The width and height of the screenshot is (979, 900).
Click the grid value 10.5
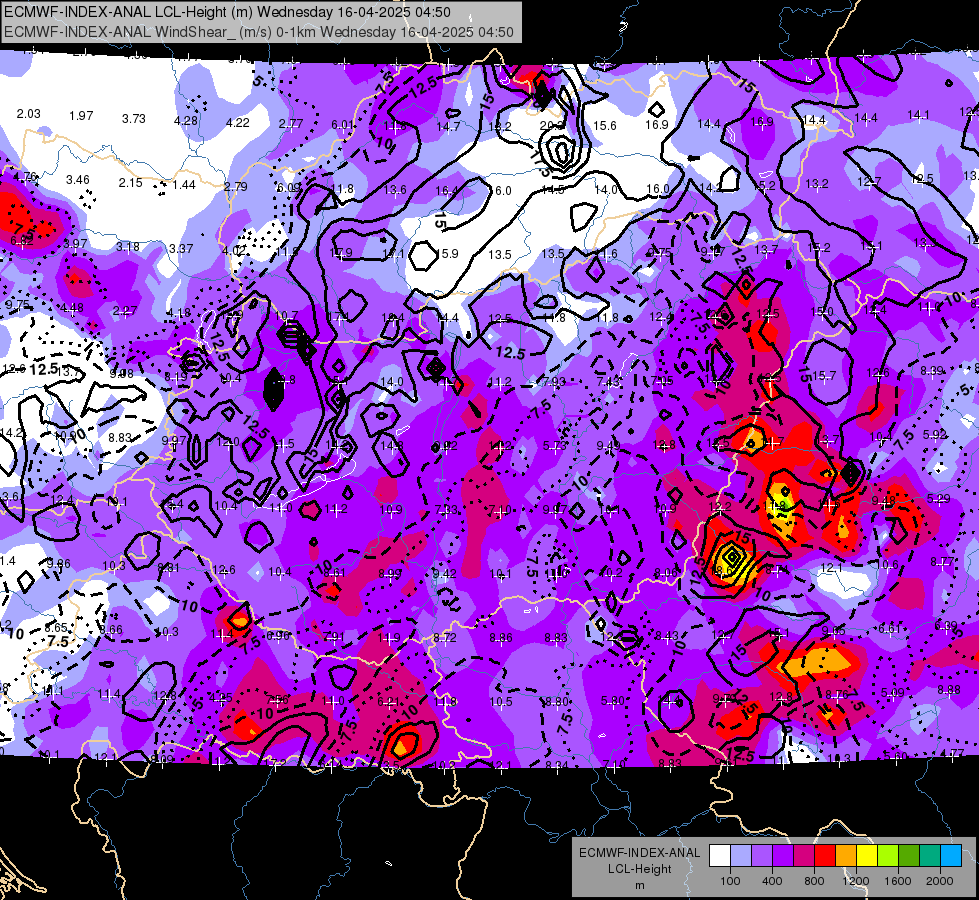(501, 702)
